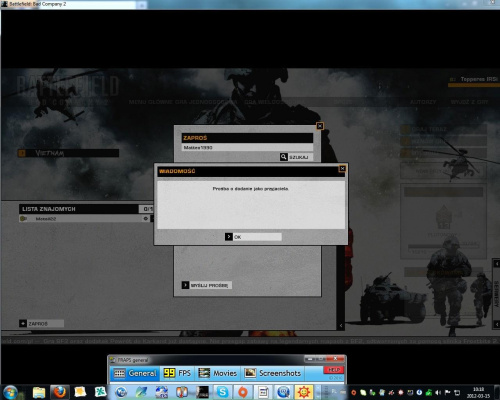Click the volume speaker tray icon
Image resolution: width=500 pixels, height=400 pixels.
point(438,392)
